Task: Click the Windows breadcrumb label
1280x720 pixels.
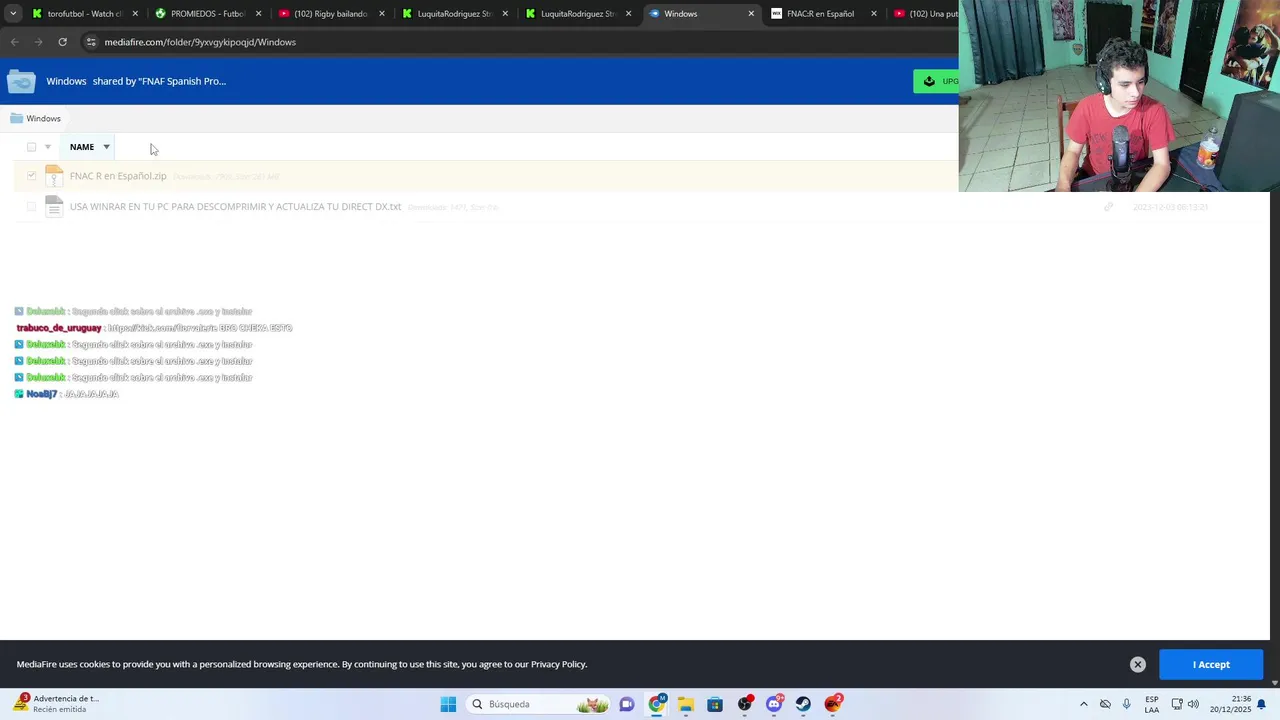Action: 43,118
